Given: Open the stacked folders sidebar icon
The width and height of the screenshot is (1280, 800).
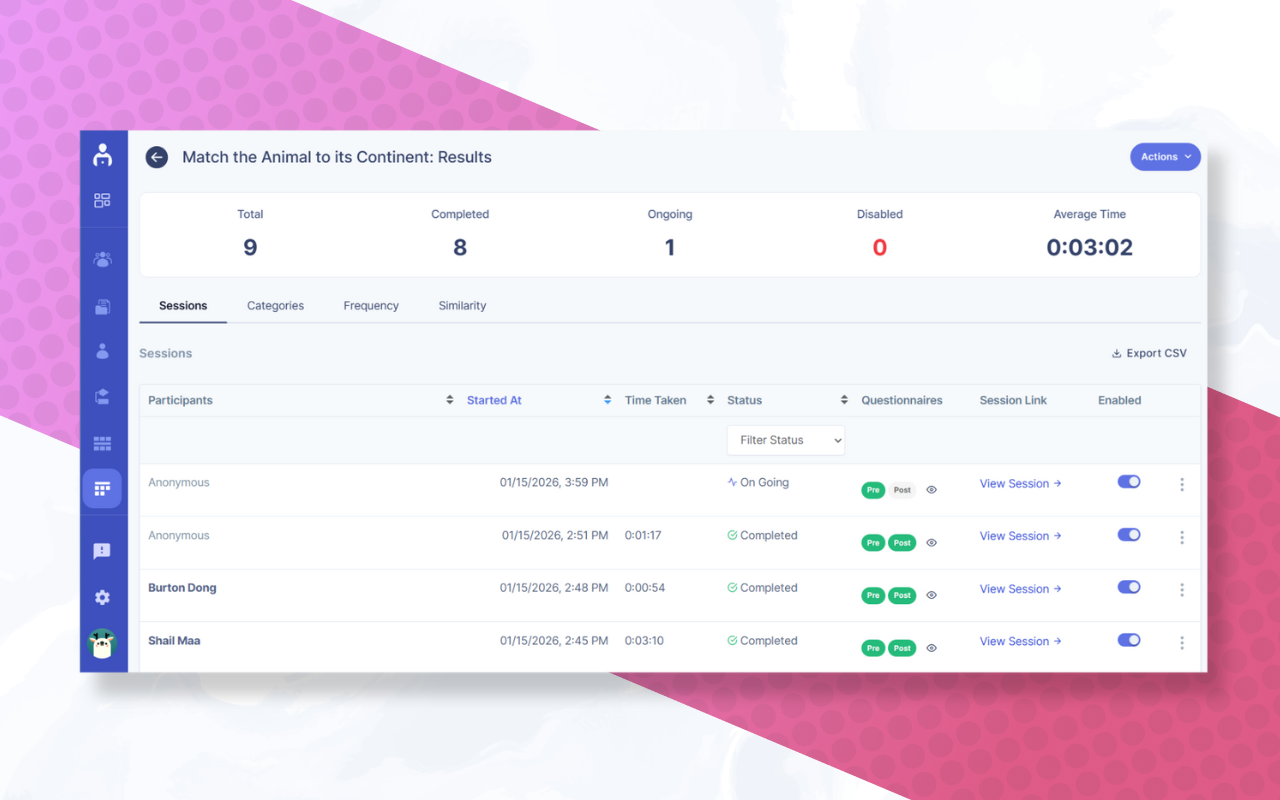Looking at the screenshot, I should pos(102,307).
